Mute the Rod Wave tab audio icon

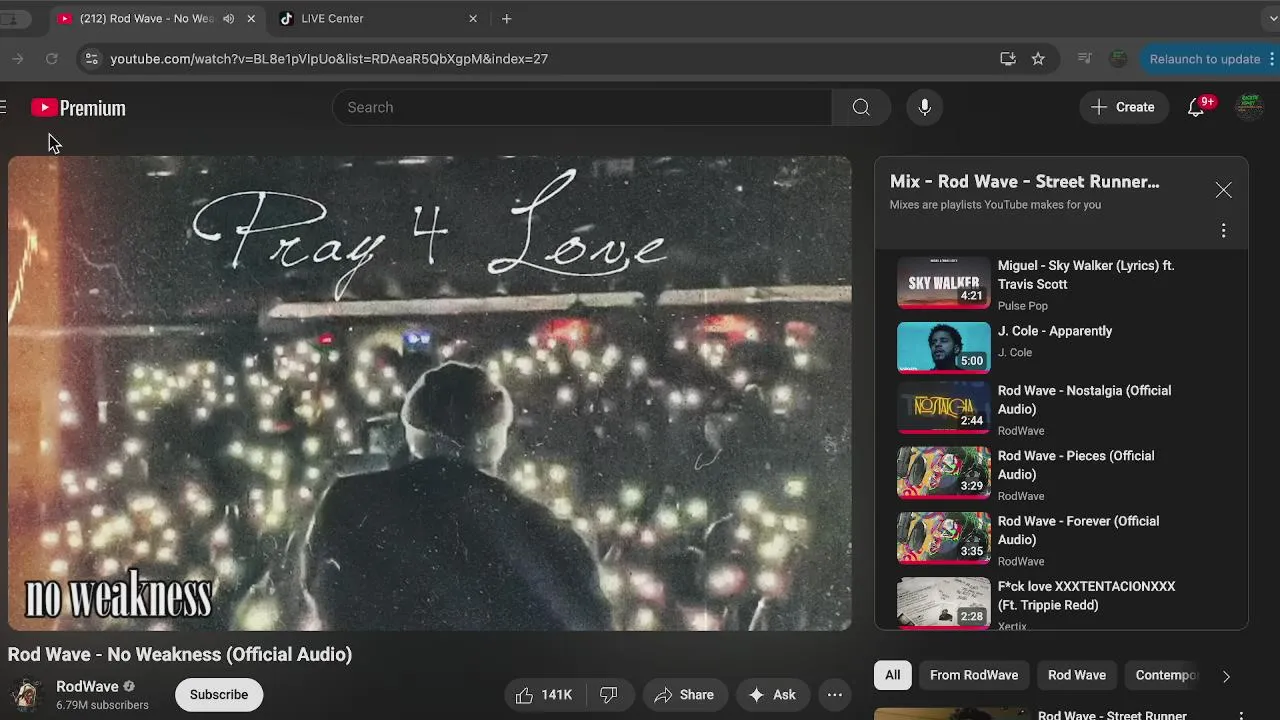pyautogui.click(x=229, y=19)
